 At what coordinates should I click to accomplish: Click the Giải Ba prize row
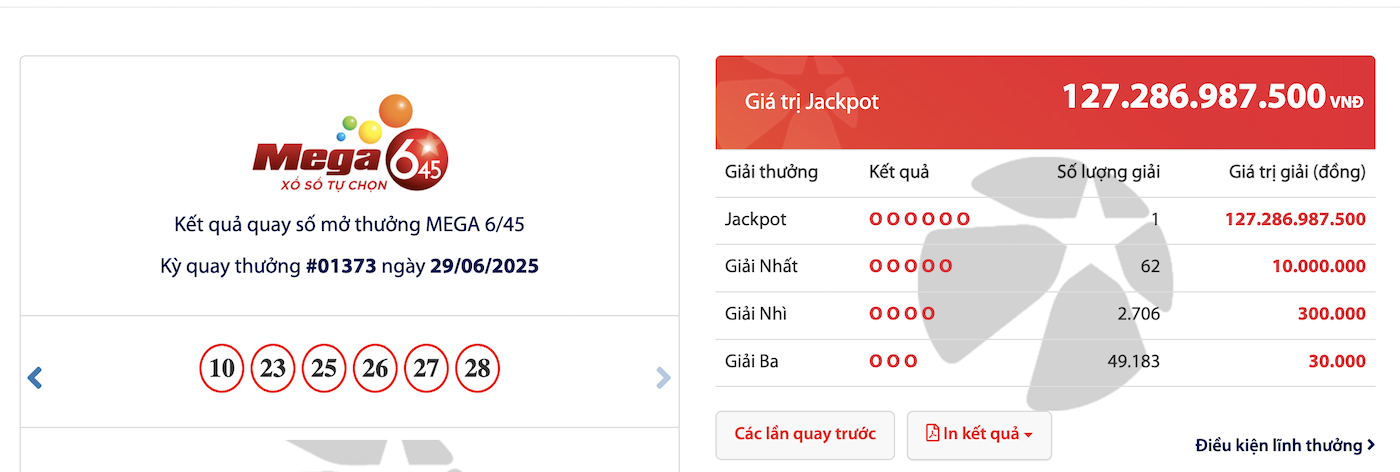pos(1045,362)
